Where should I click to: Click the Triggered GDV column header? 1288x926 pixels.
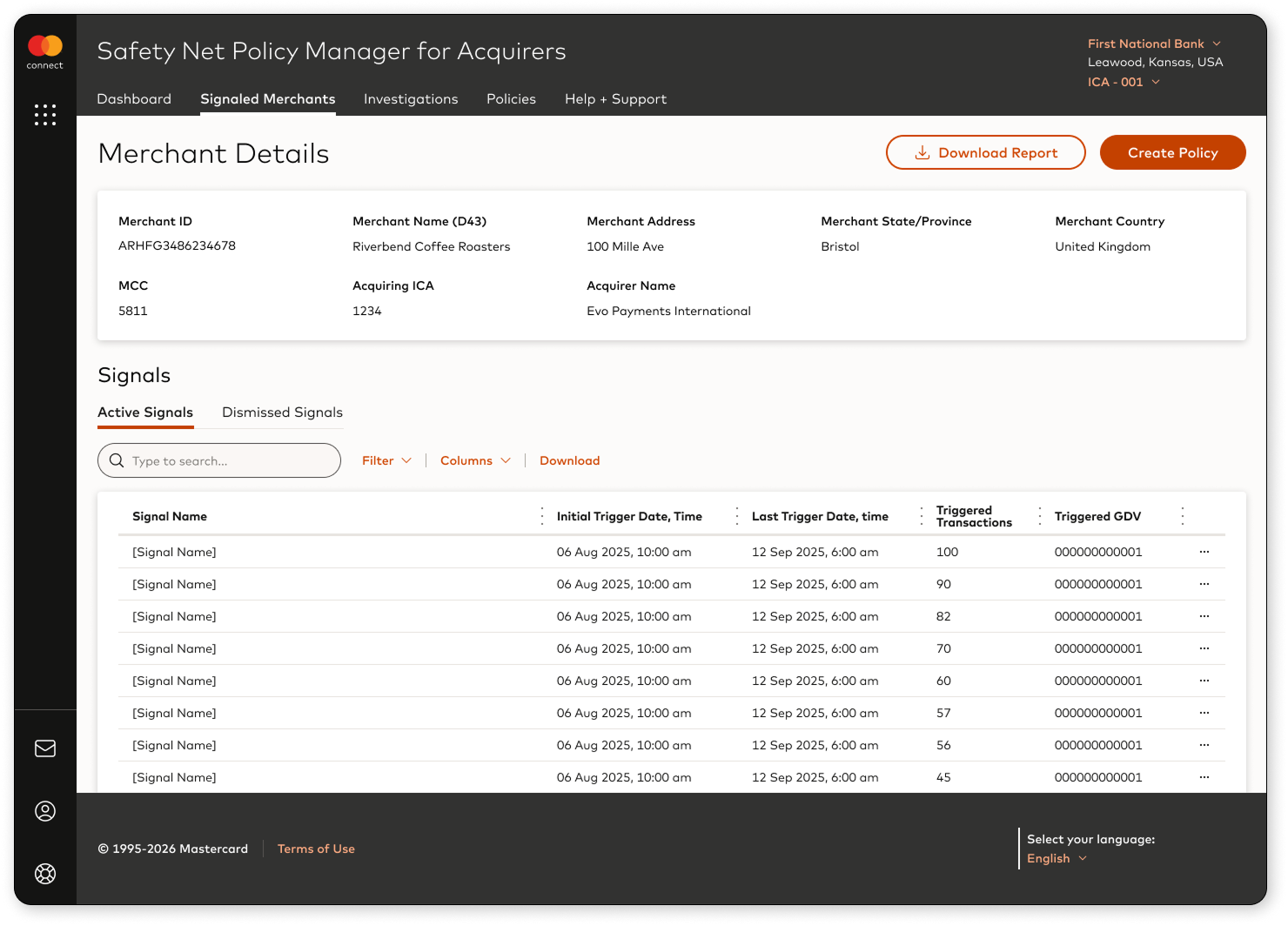coord(1097,516)
